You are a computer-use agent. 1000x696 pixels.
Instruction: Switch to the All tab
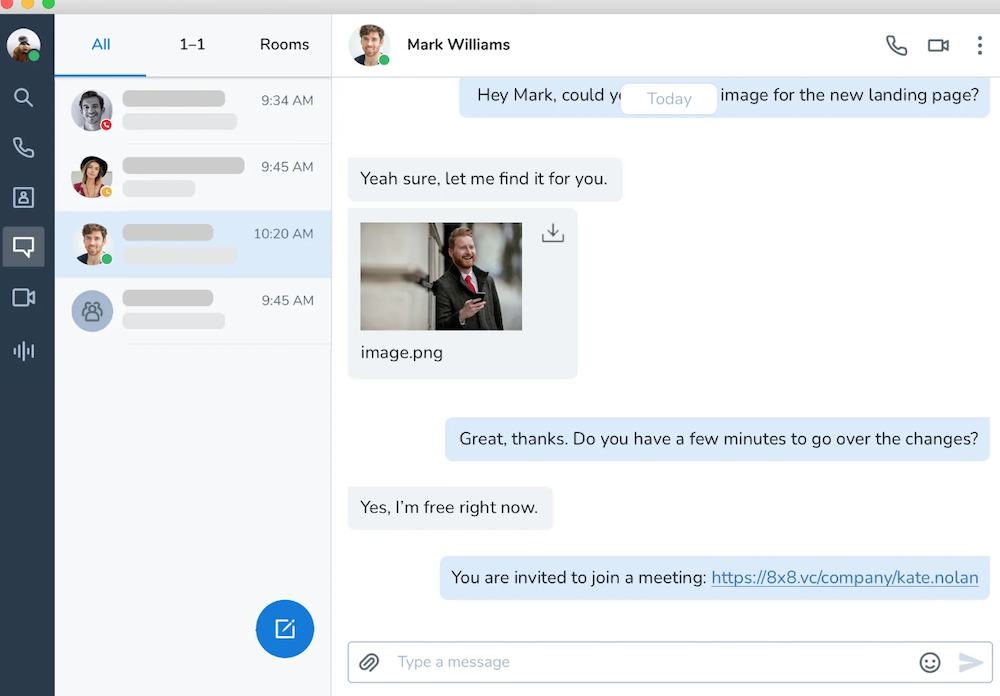point(101,45)
